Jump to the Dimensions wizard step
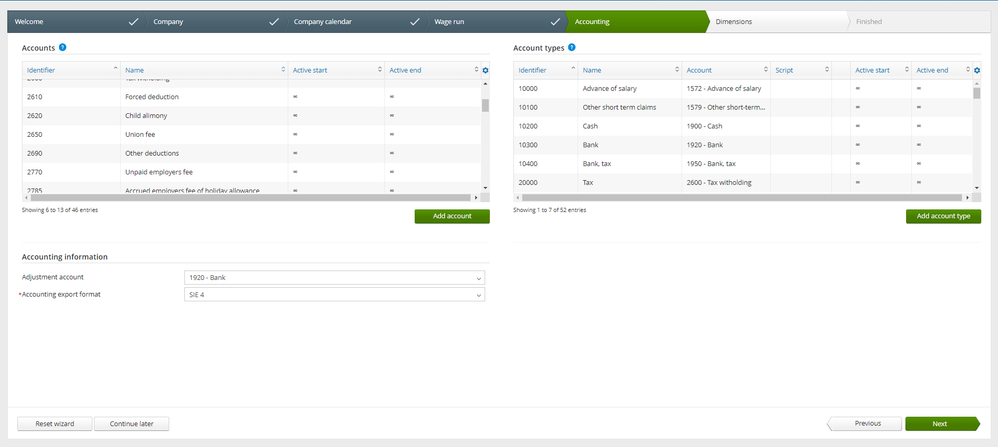 pyautogui.click(x=777, y=22)
